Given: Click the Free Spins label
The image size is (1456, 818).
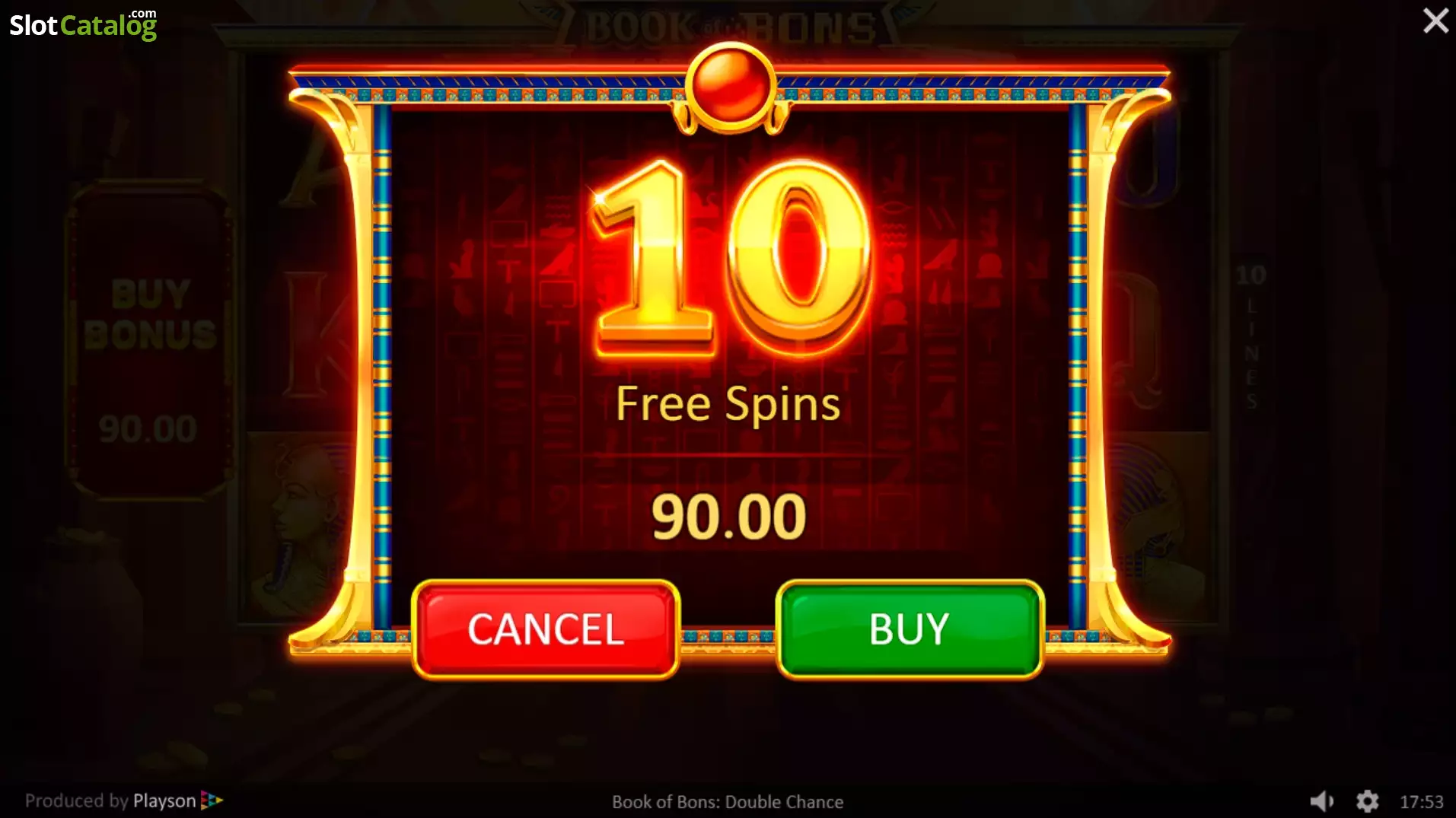Looking at the screenshot, I should 728,403.
